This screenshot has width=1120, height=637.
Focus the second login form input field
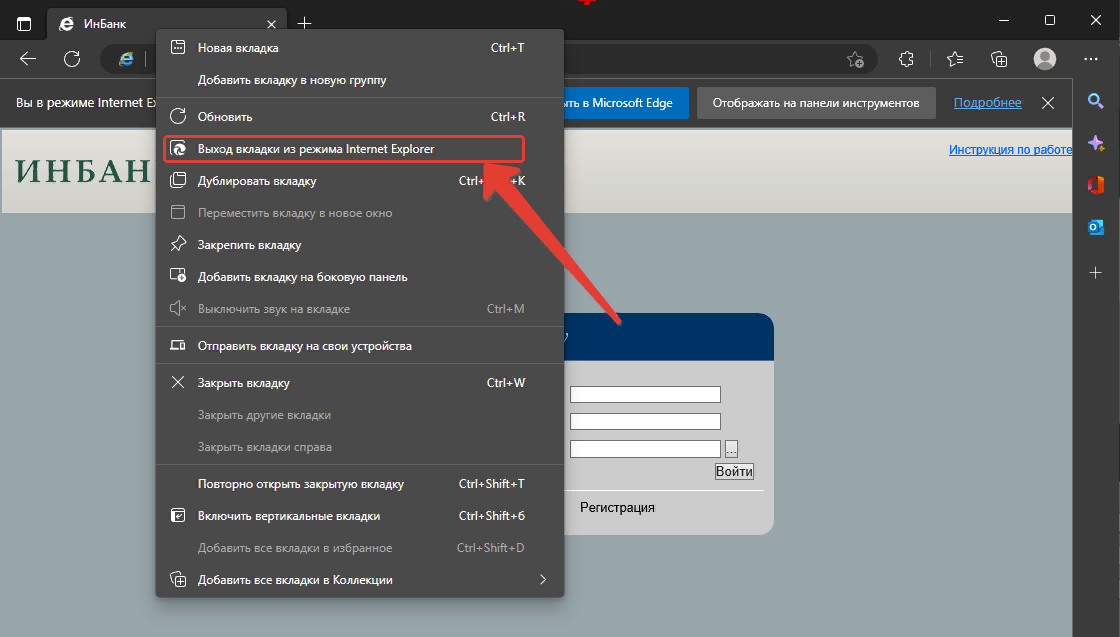[x=645, y=421]
